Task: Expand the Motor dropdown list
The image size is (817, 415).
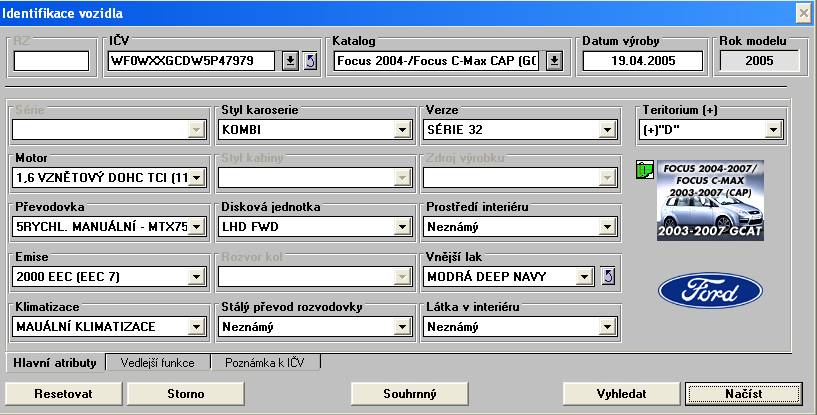Action: (197, 178)
